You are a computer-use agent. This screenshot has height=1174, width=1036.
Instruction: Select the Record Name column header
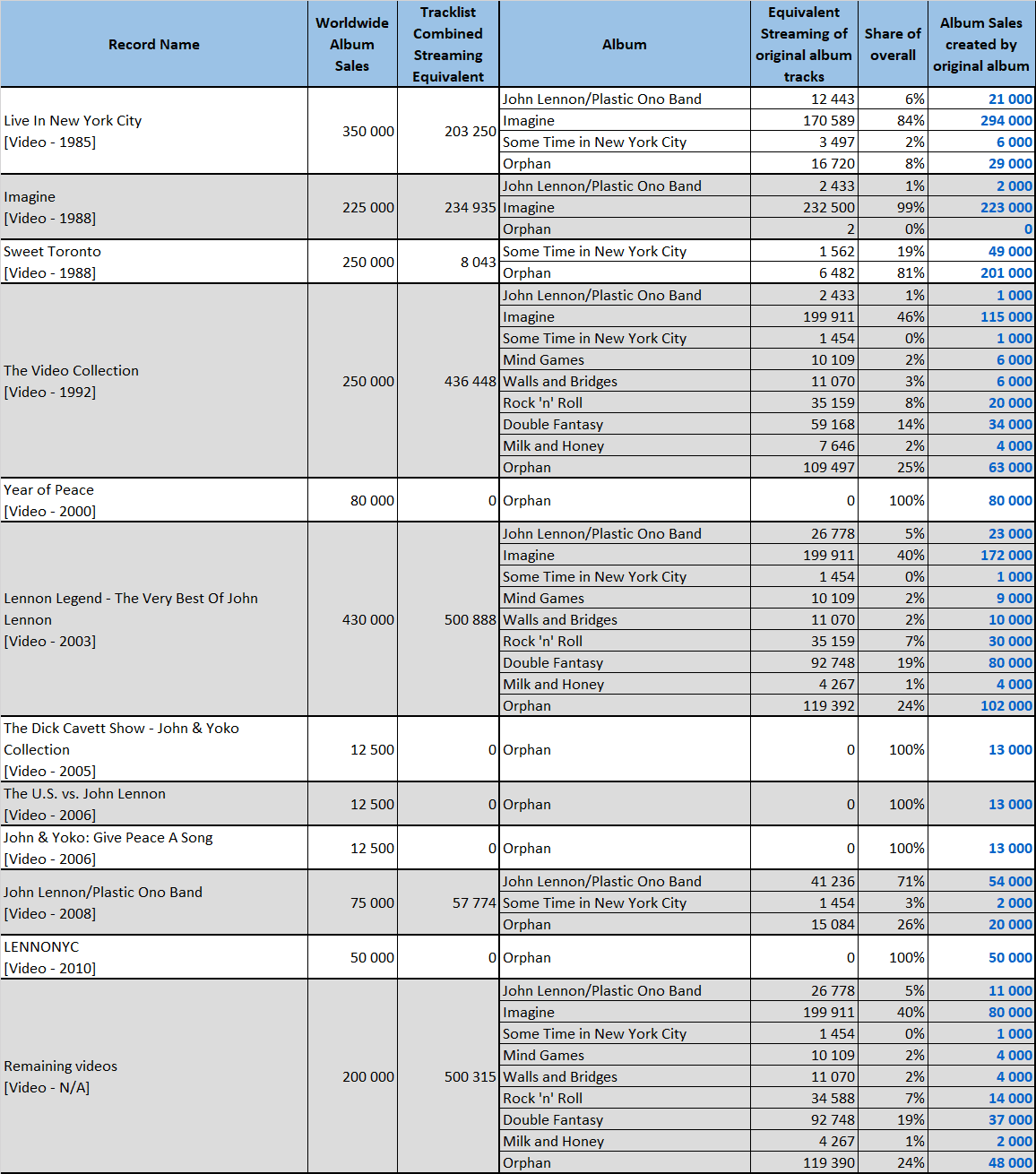click(x=154, y=44)
